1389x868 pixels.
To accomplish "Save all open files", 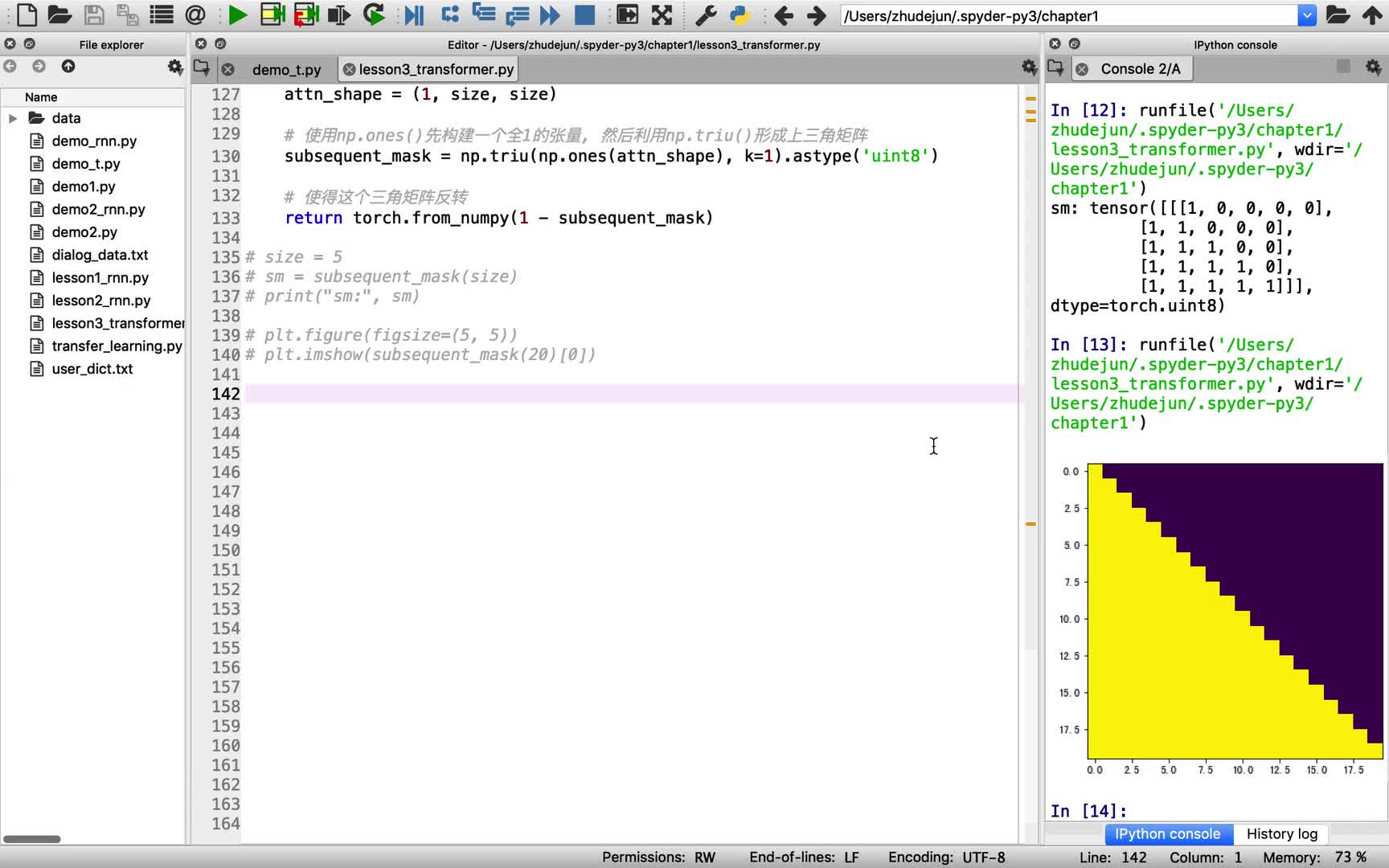I will tap(127, 14).
